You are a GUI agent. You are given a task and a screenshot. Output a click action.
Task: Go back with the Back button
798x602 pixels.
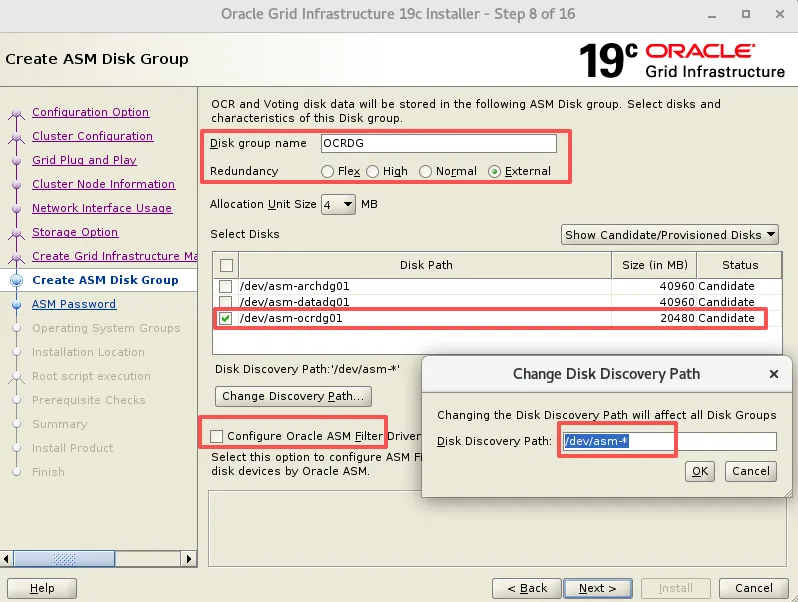click(527, 588)
